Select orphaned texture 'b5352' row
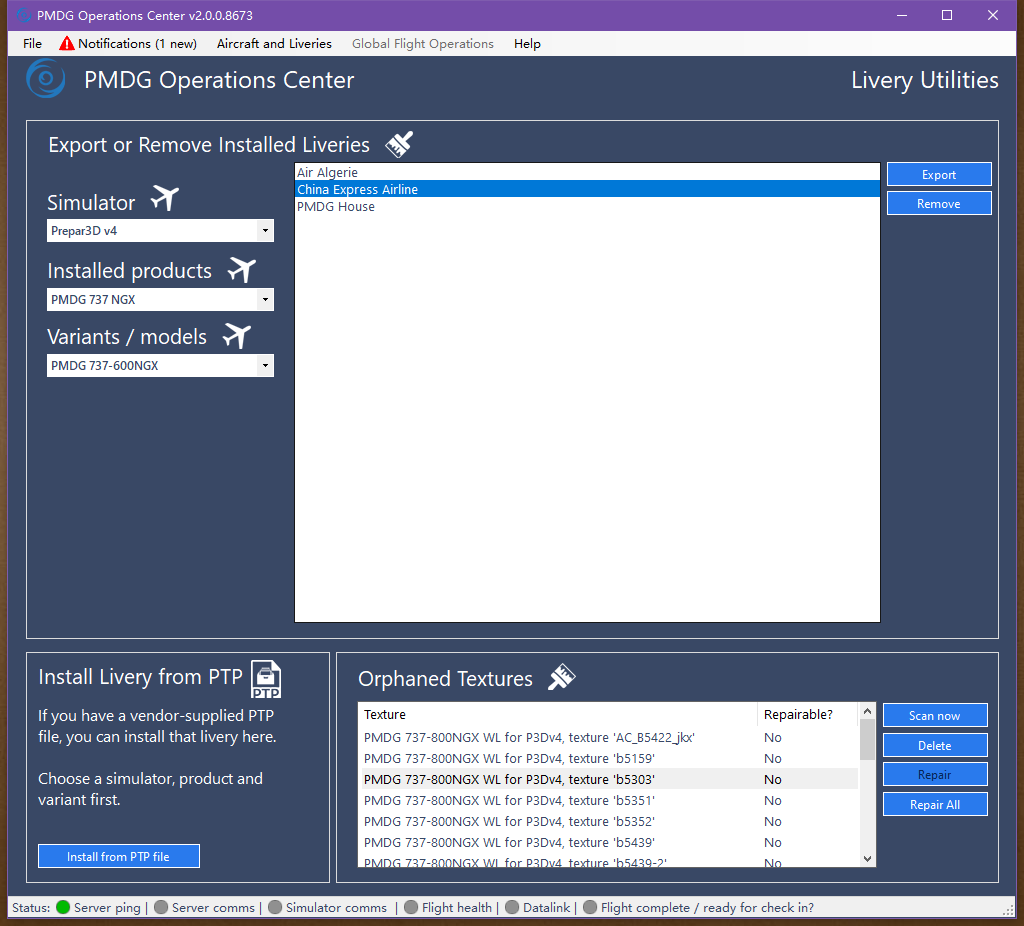 point(609,821)
